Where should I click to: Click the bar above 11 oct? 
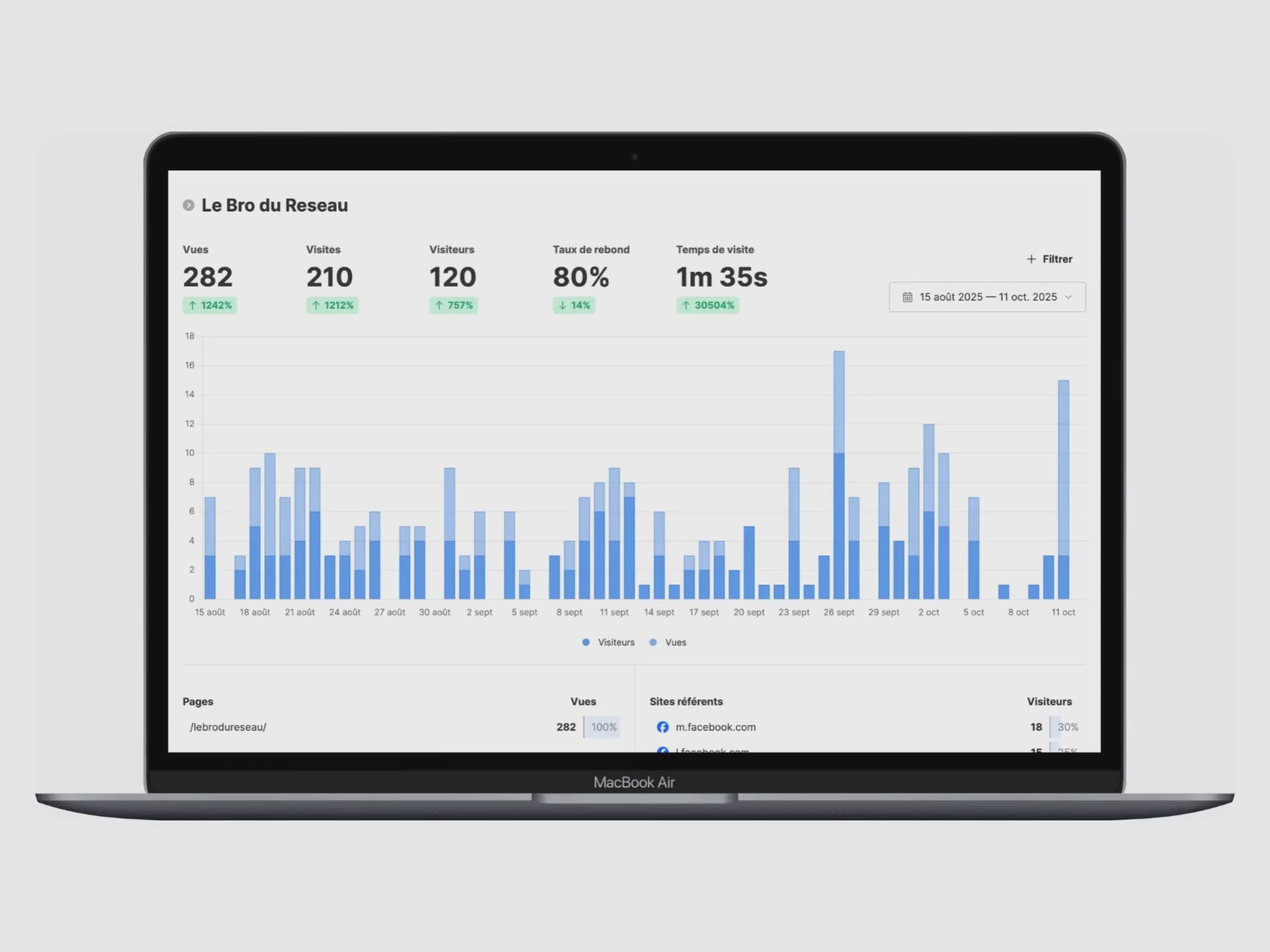coord(1063,489)
